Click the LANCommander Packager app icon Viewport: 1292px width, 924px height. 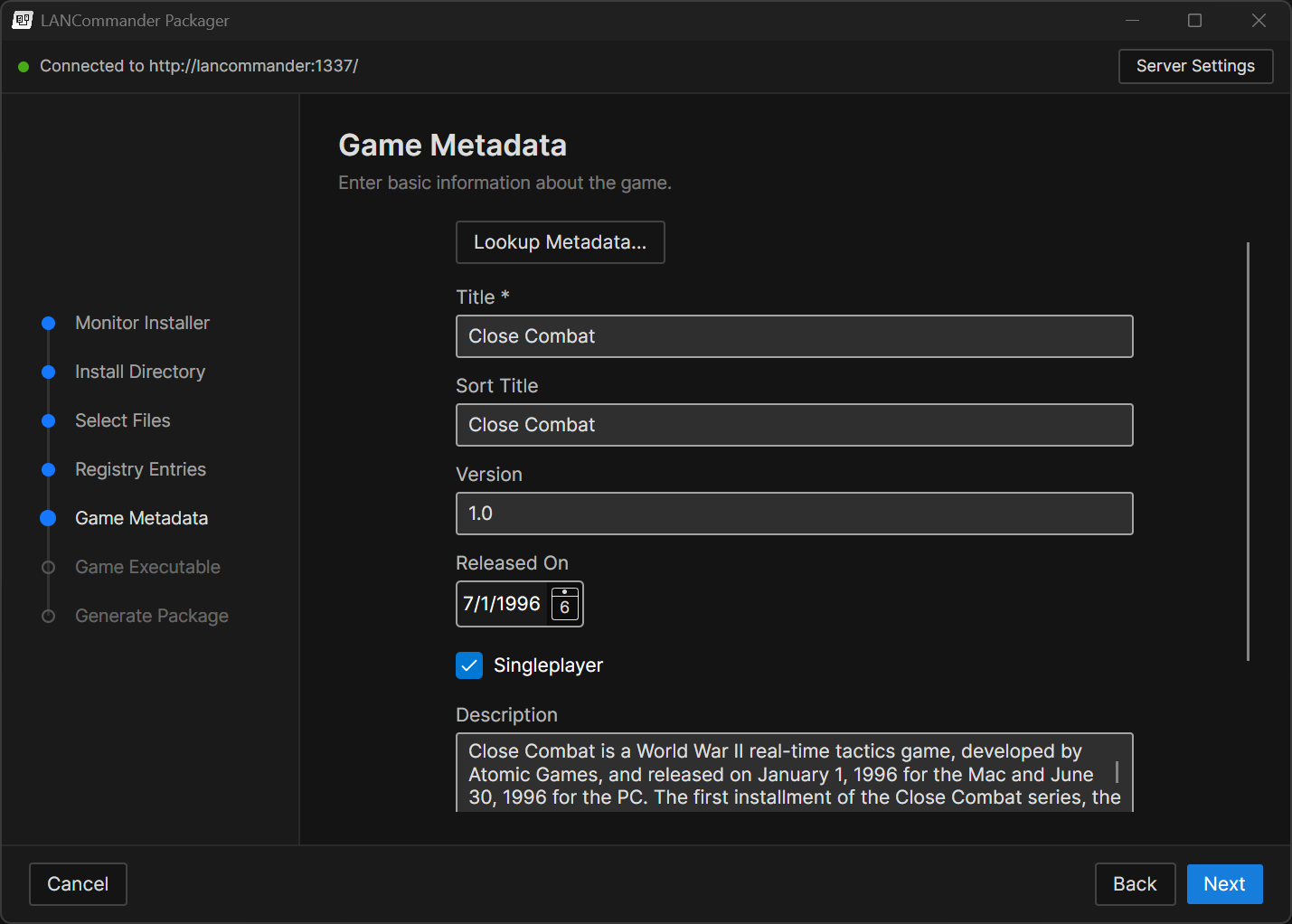(23, 20)
